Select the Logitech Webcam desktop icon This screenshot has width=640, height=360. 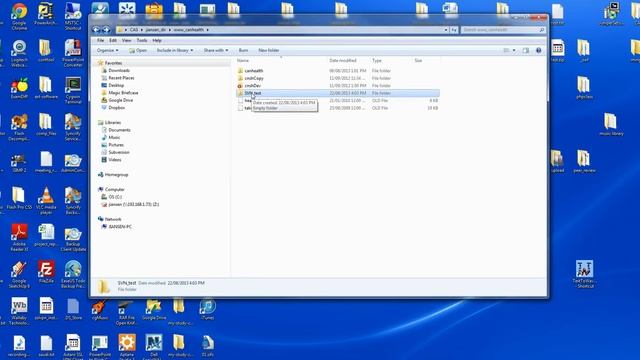tap(19, 53)
